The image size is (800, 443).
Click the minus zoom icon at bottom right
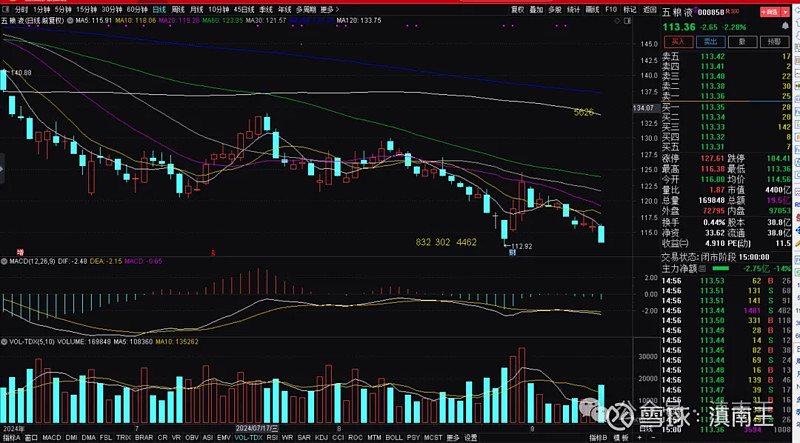point(653,438)
